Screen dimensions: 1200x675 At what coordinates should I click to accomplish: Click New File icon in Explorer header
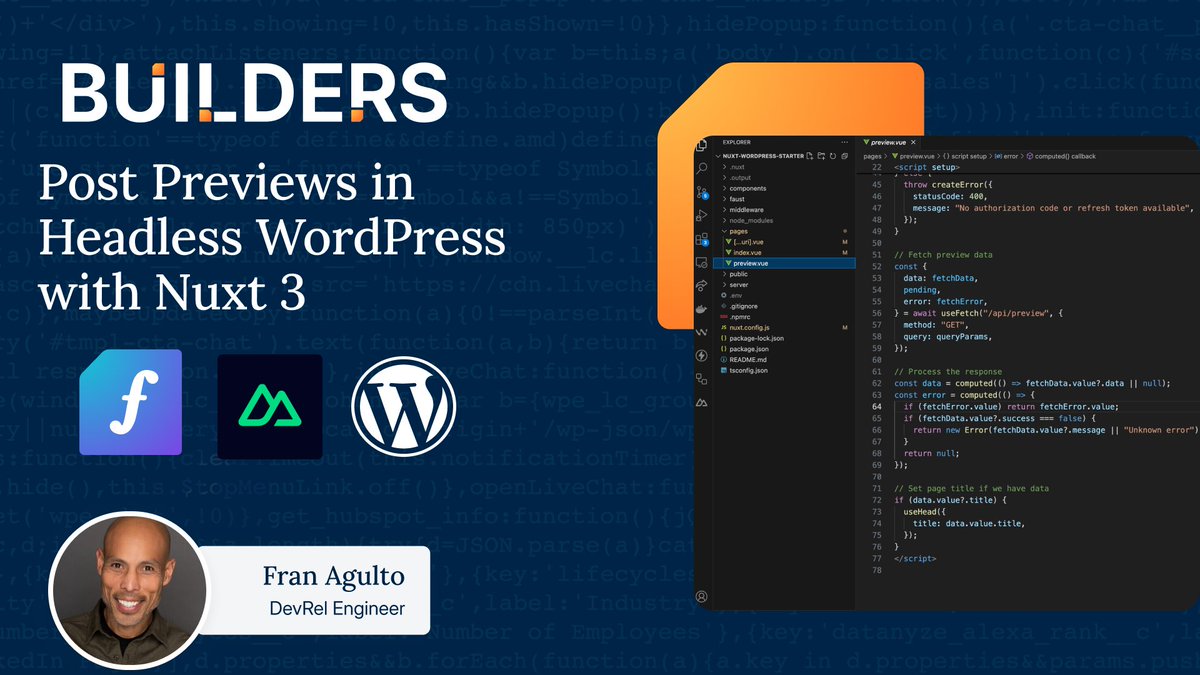click(809, 156)
